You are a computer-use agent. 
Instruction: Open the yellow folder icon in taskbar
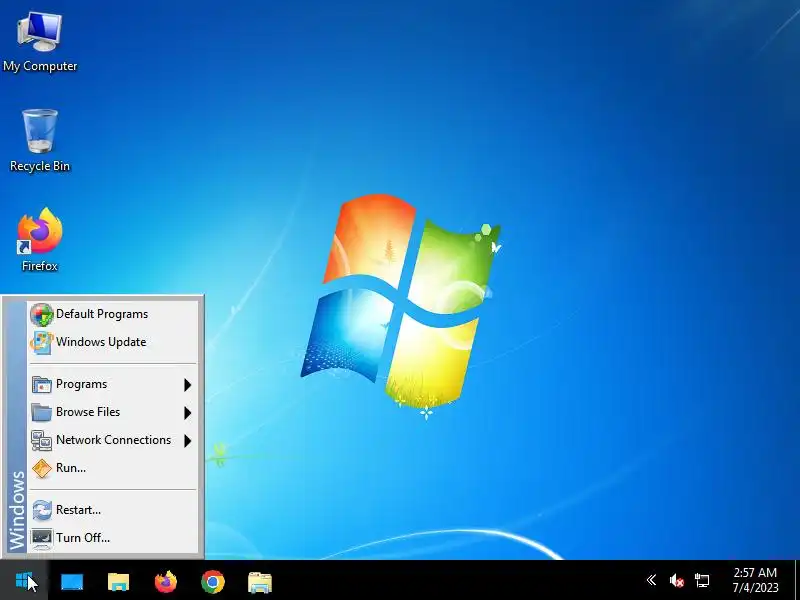point(118,582)
